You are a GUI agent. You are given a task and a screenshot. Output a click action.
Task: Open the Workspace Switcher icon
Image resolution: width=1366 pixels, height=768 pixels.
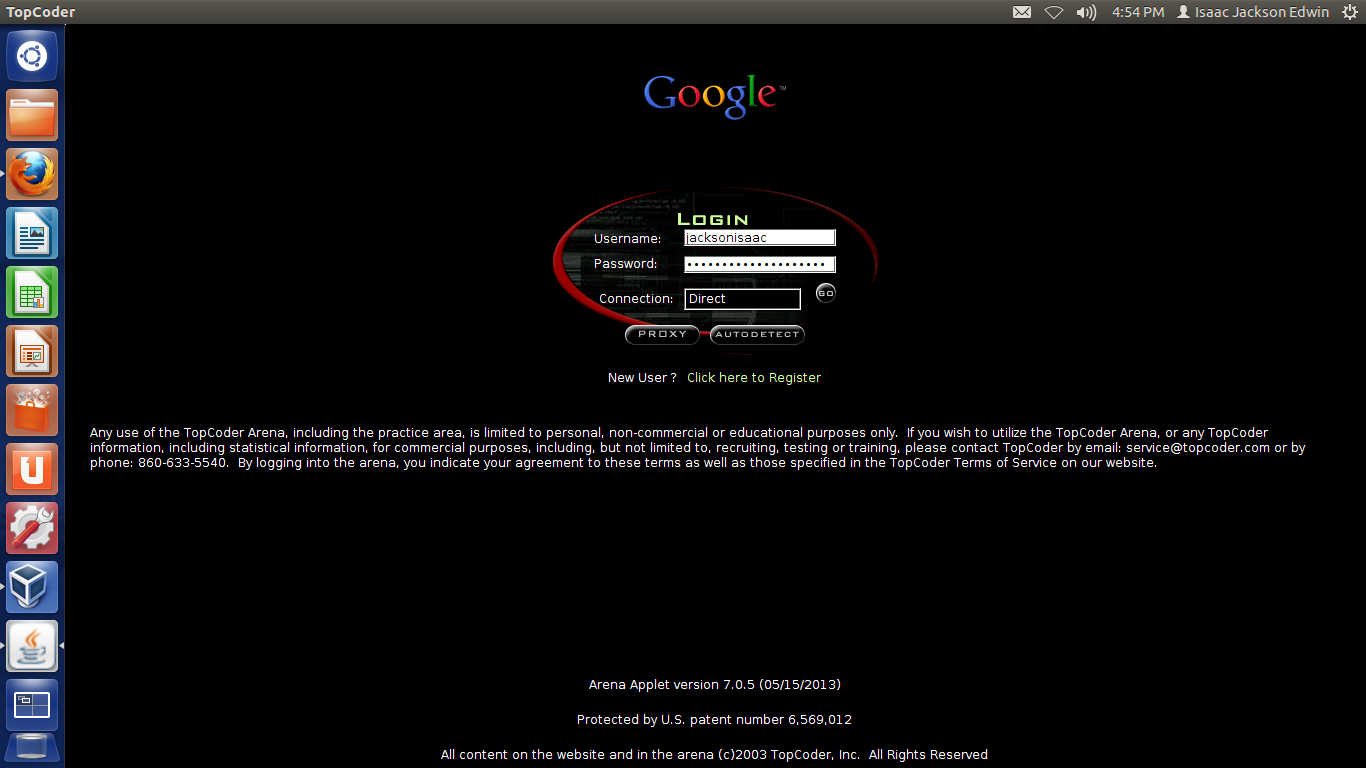tap(32, 705)
